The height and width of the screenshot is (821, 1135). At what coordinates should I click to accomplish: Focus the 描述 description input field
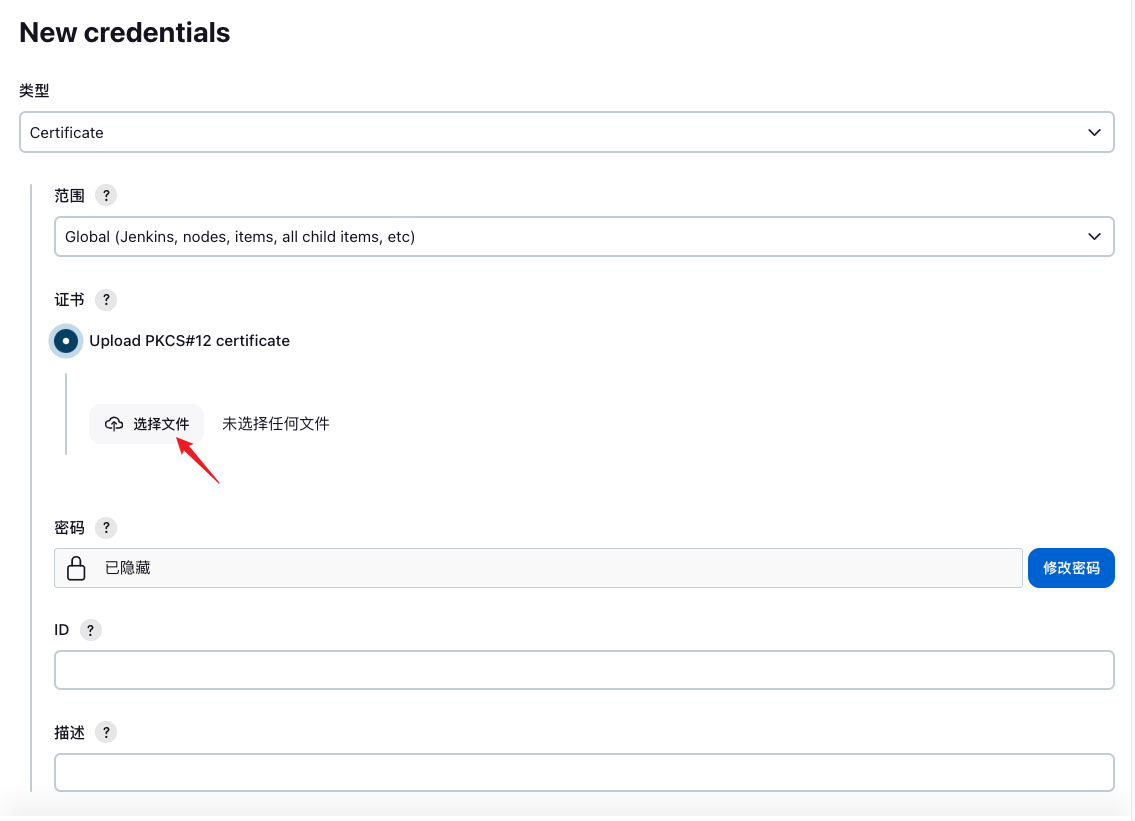point(584,772)
